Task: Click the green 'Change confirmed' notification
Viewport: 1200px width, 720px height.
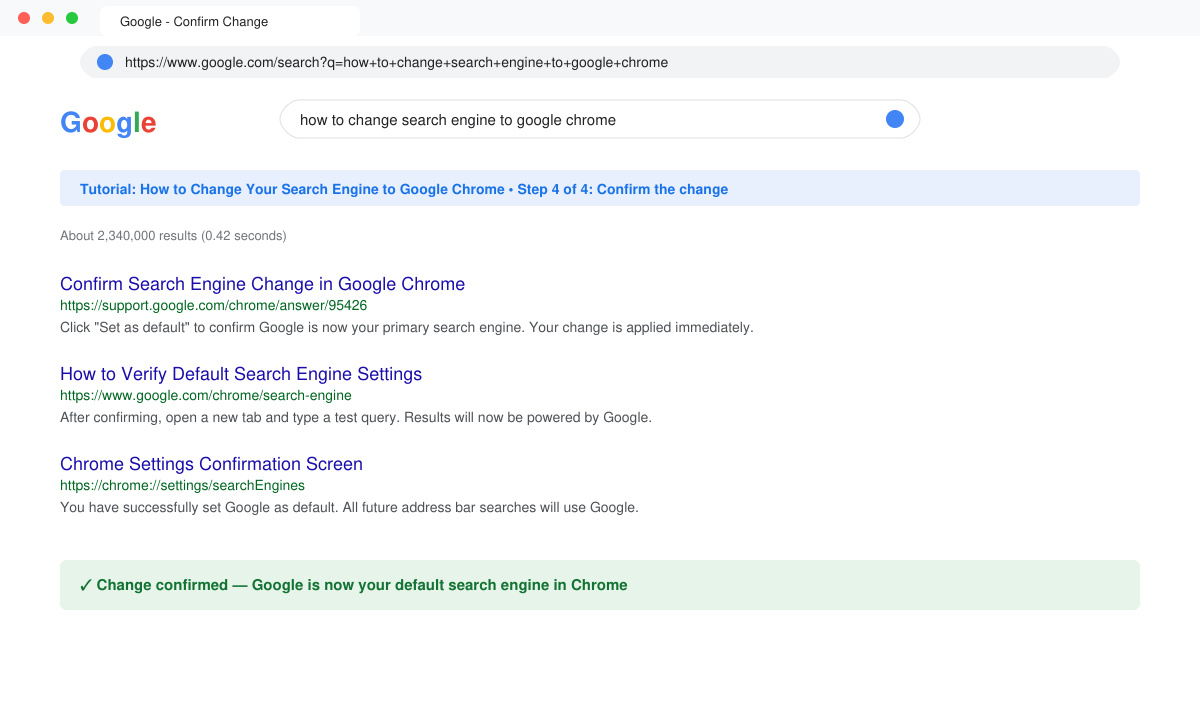Action: click(x=600, y=585)
